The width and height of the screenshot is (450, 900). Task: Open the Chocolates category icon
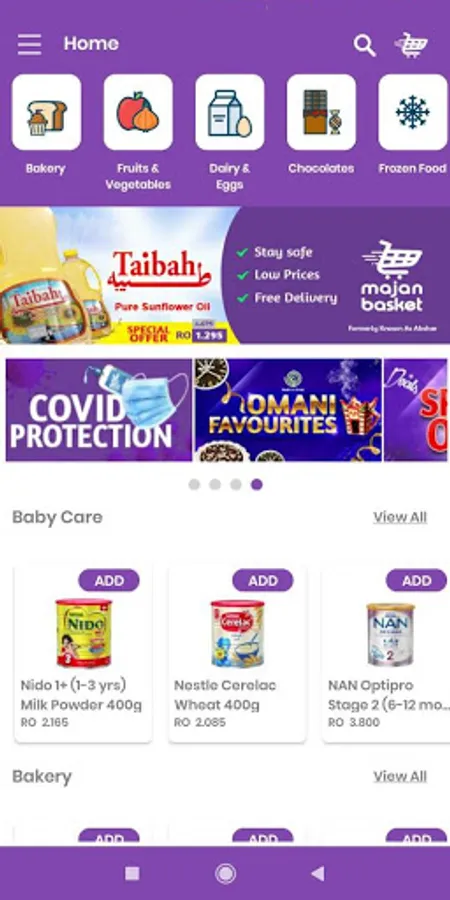pos(321,112)
